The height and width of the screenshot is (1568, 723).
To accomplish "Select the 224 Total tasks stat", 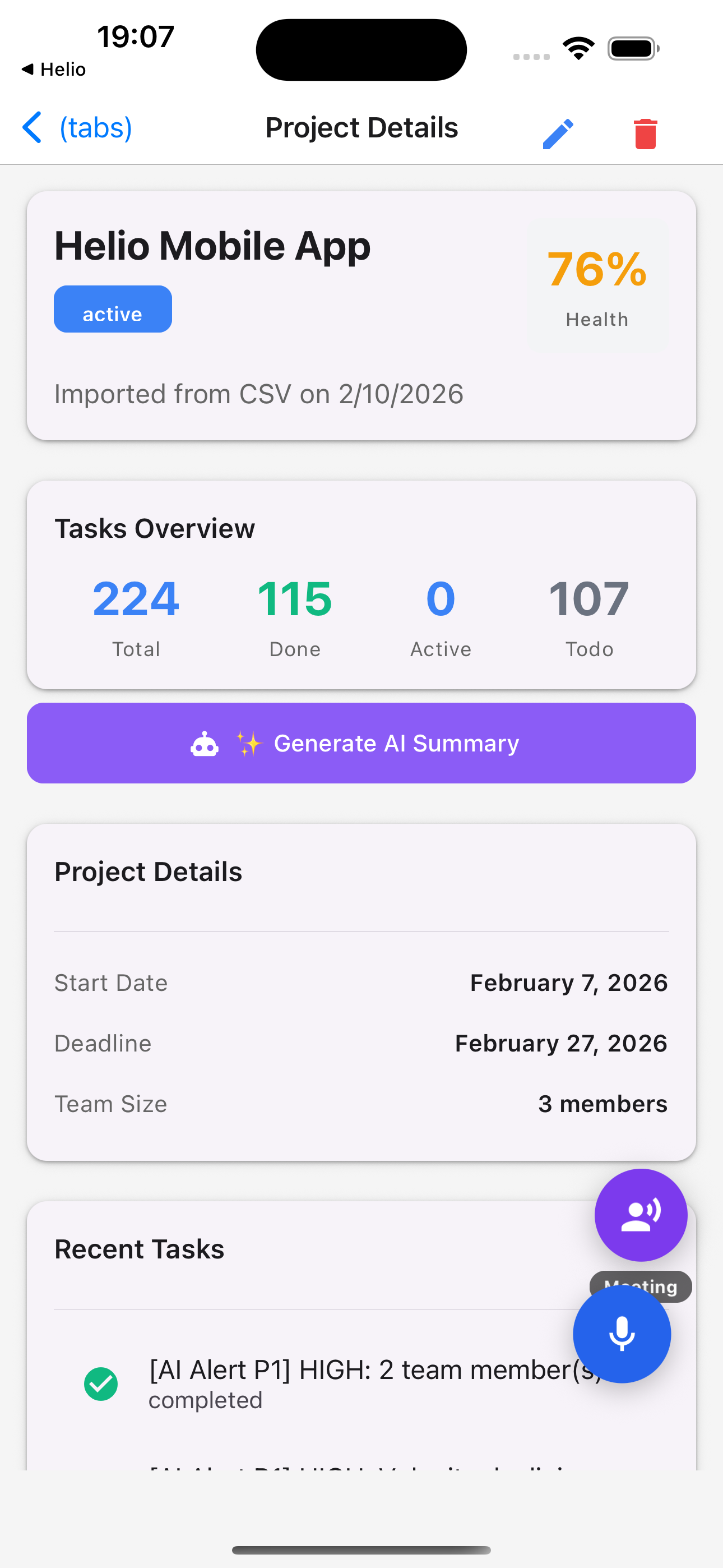I will (x=136, y=616).
